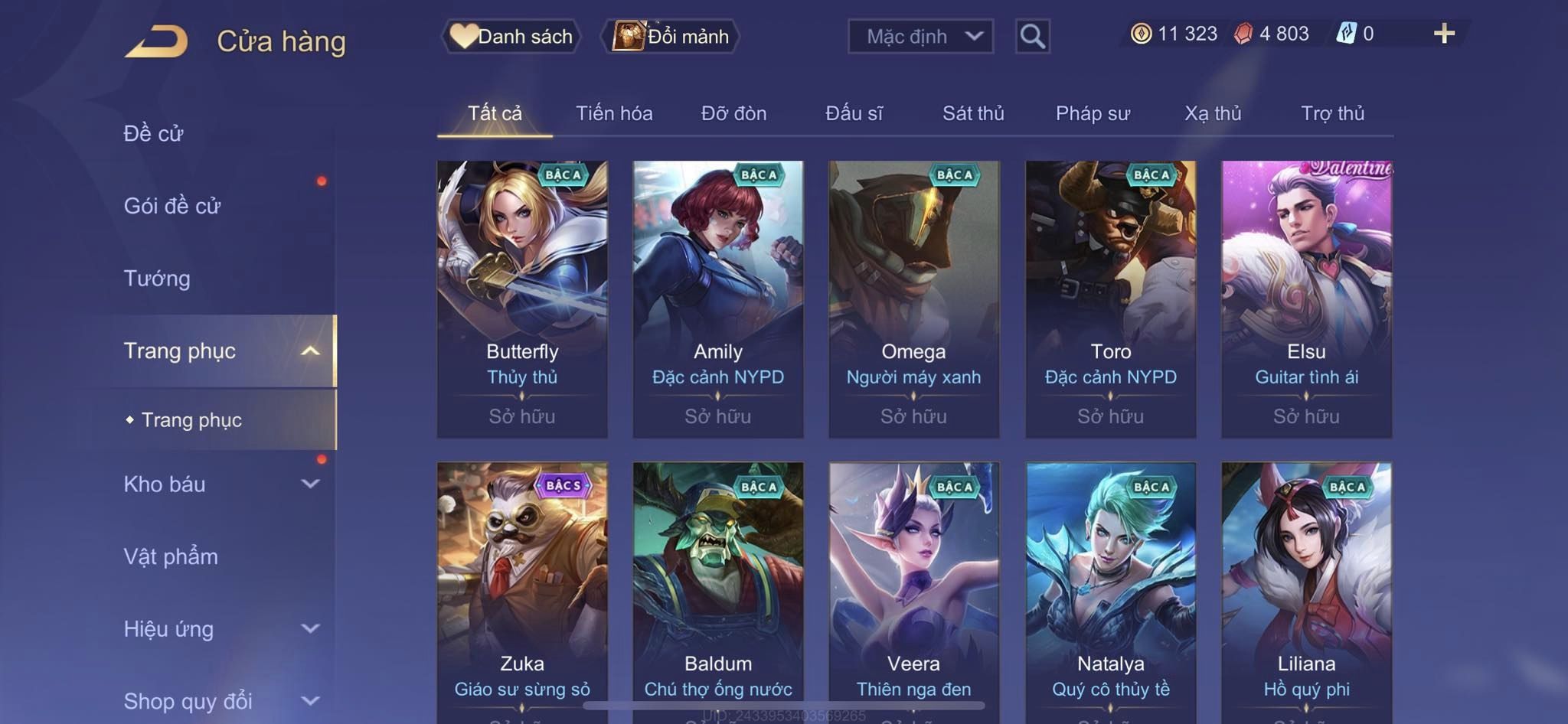Select the Tiến hóa tab
Image resolution: width=1568 pixels, height=724 pixels.
(614, 113)
